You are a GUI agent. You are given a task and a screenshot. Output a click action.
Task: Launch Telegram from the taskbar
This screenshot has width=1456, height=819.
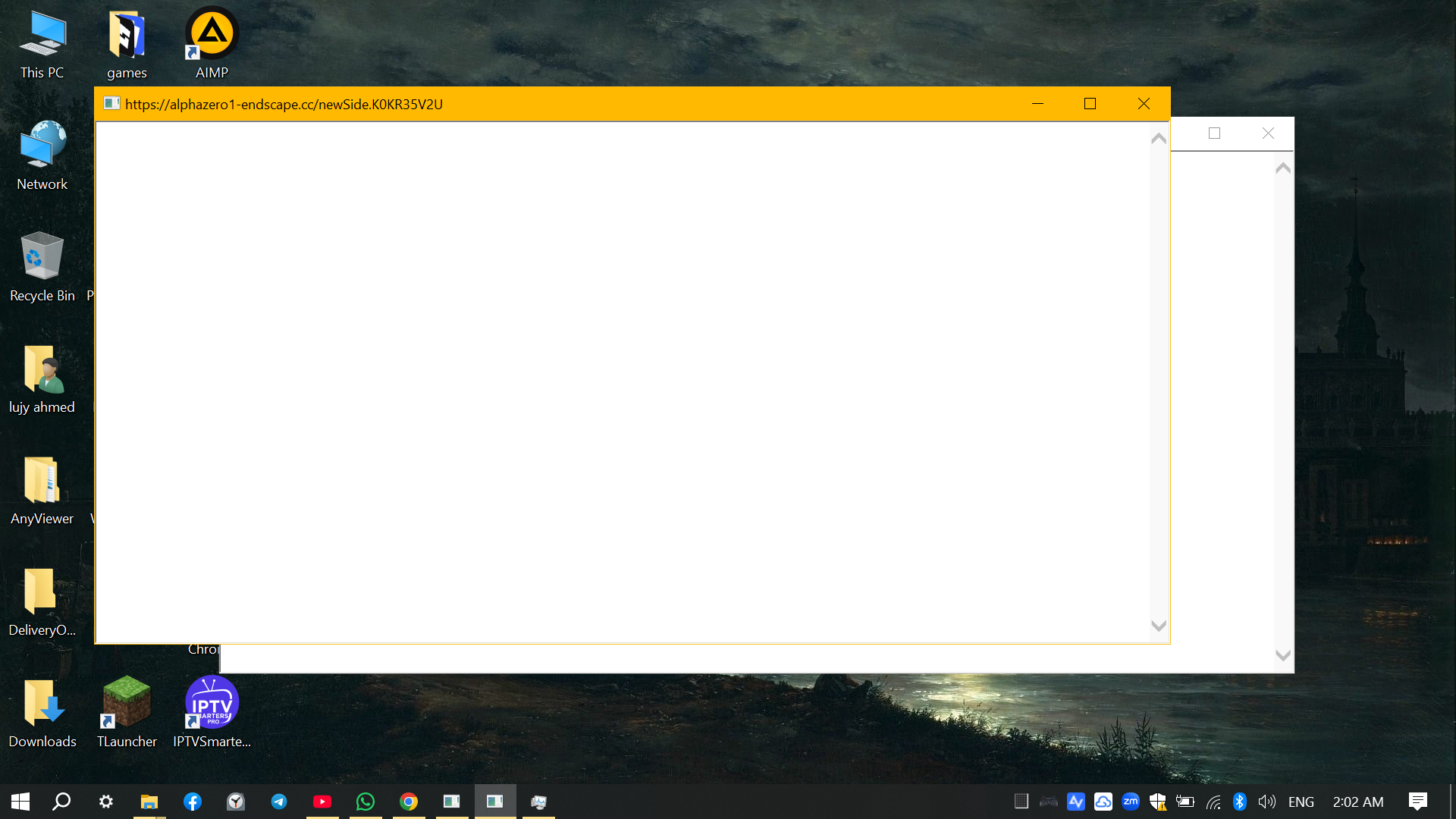click(279, 802)
